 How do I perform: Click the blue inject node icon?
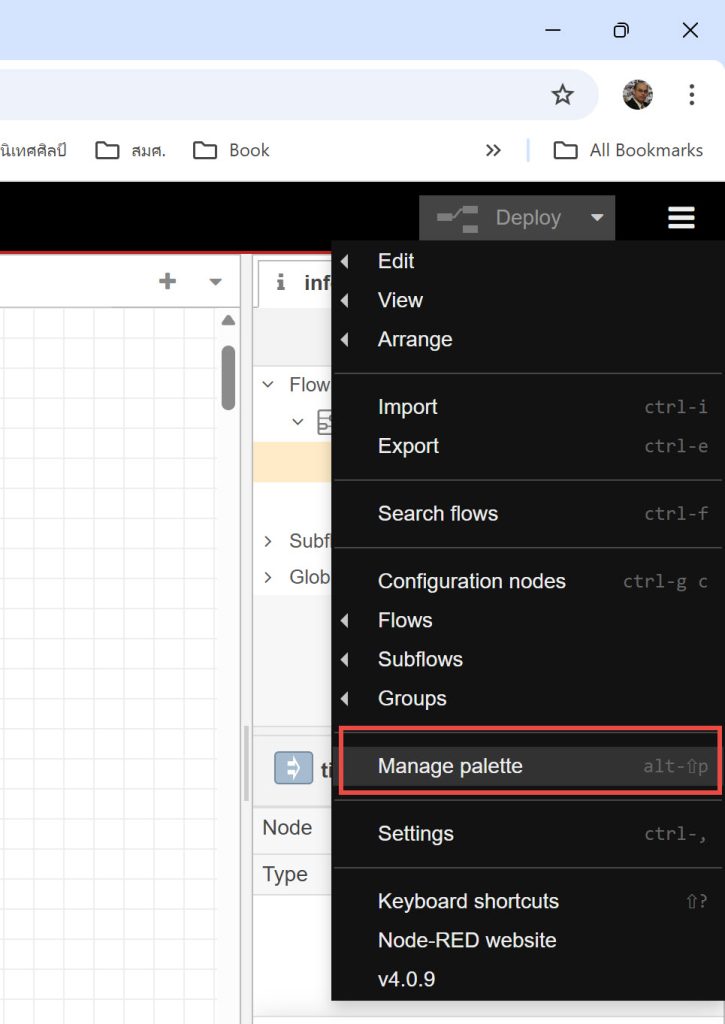pyautogui.click(x=293, y=767)
